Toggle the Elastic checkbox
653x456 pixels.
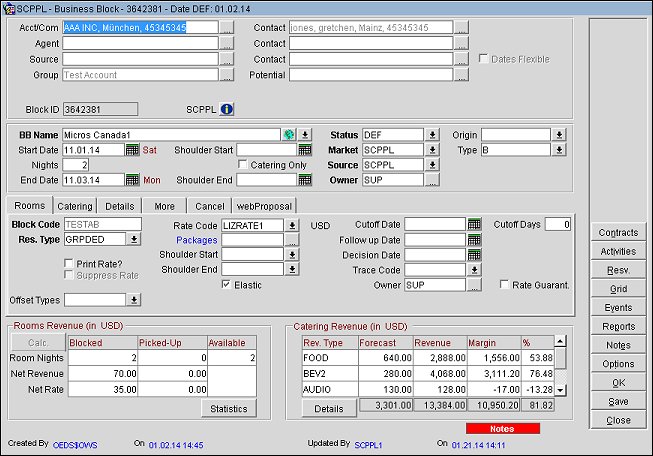227,285
